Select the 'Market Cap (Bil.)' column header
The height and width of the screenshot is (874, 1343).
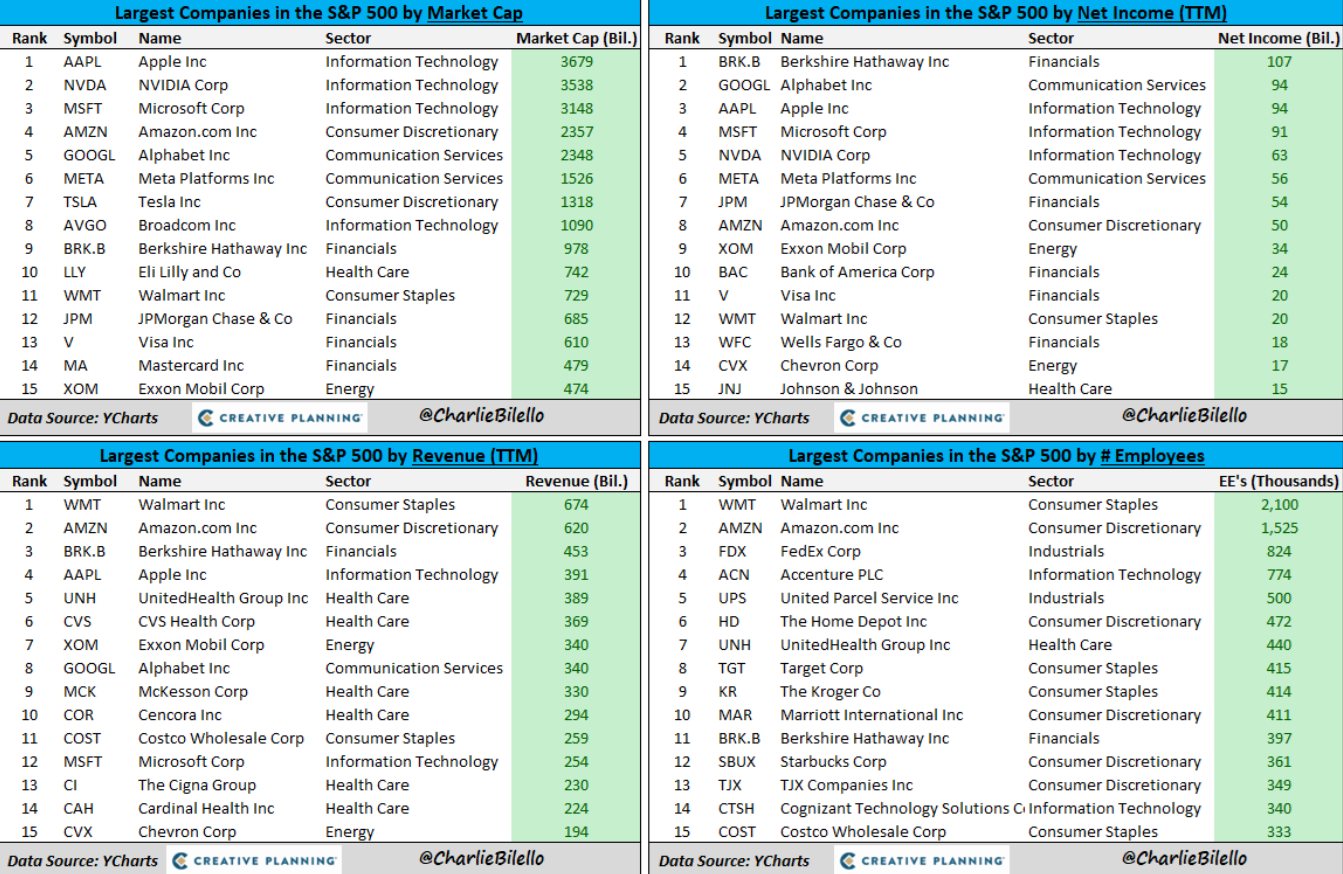click(x=576, y=38)
